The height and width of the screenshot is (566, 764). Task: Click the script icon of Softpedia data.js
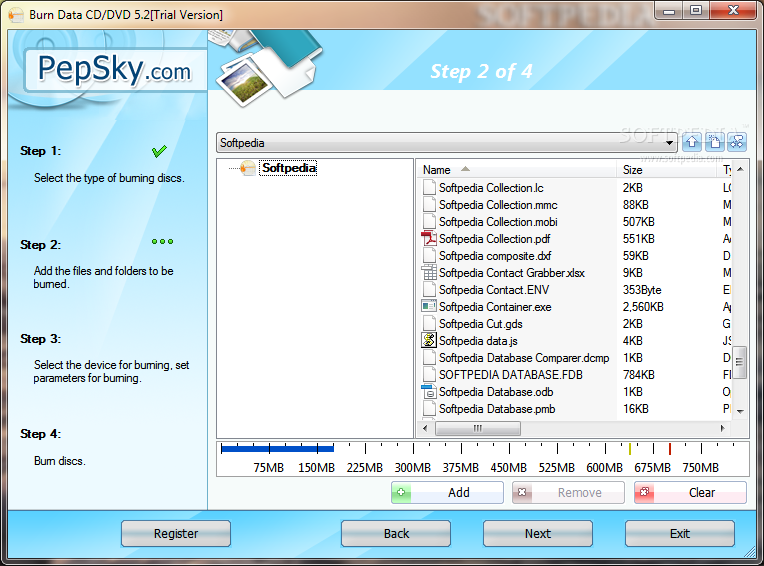(x=429, y=340)
